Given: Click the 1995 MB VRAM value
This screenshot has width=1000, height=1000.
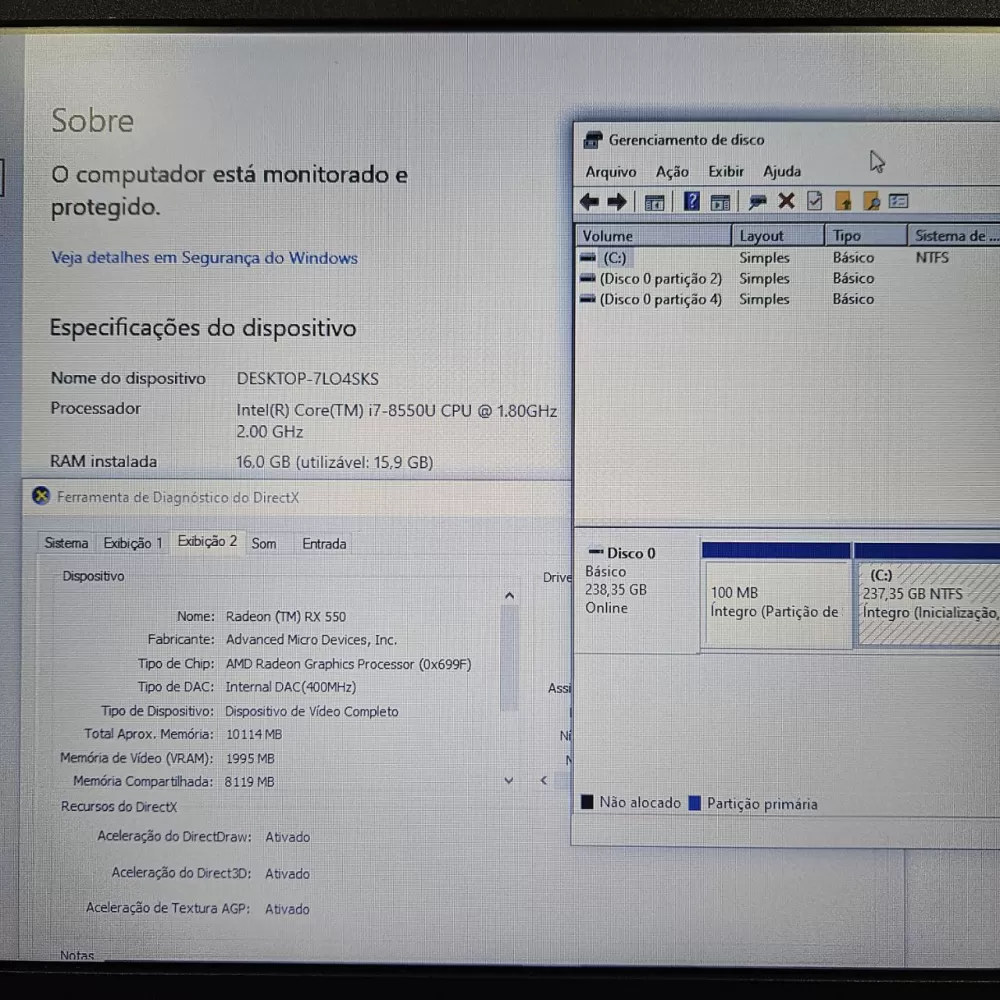Looking at the screenshot, I should pyautogui.click(x=250, y=758).
